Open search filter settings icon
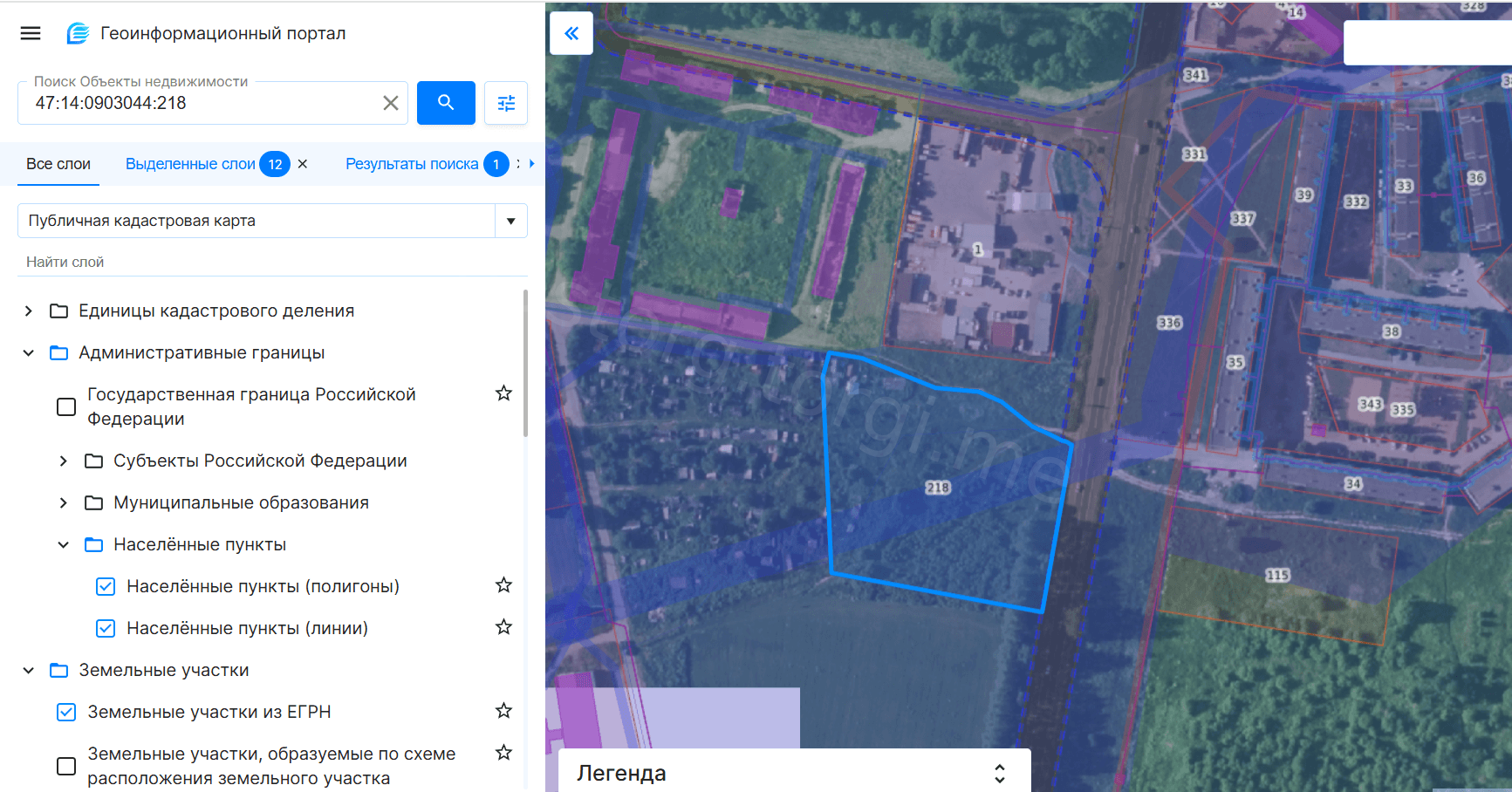 coord(506,103)
